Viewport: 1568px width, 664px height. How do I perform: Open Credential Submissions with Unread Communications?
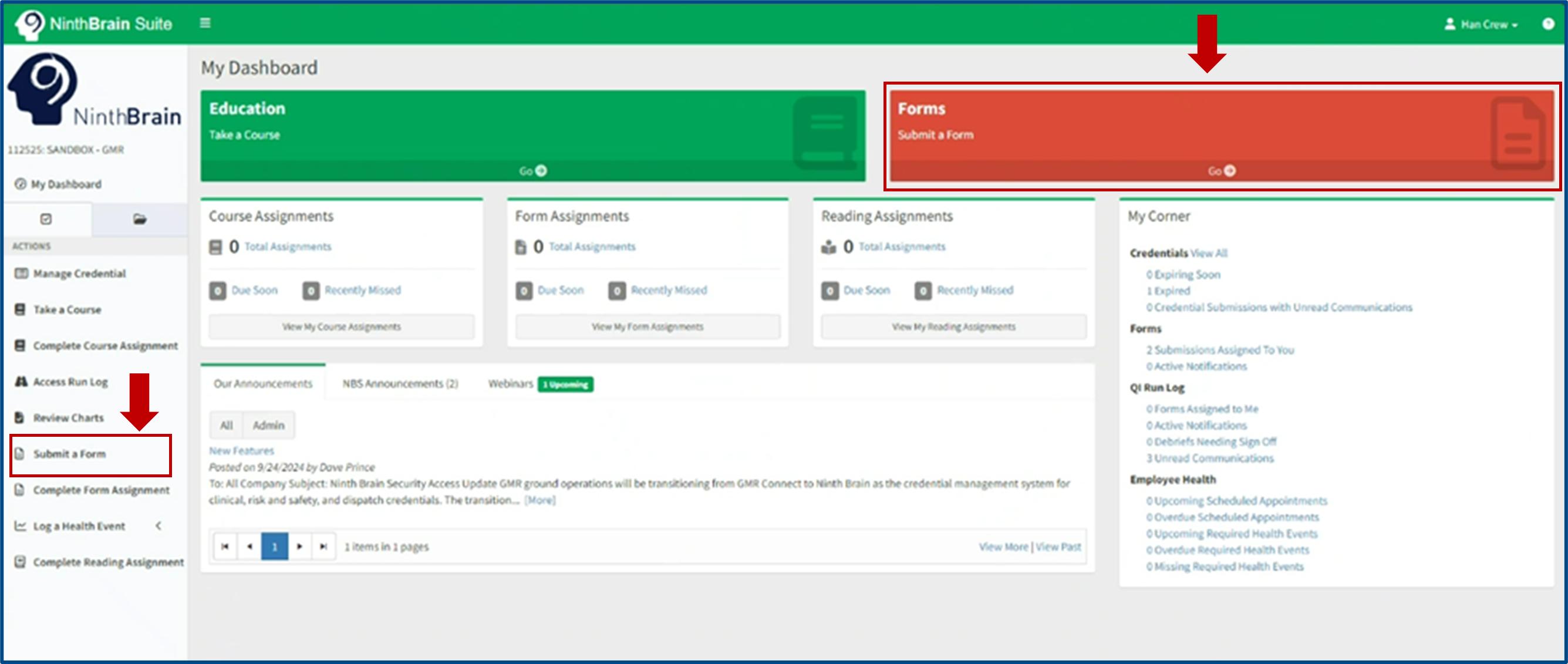click(1280, 308)
